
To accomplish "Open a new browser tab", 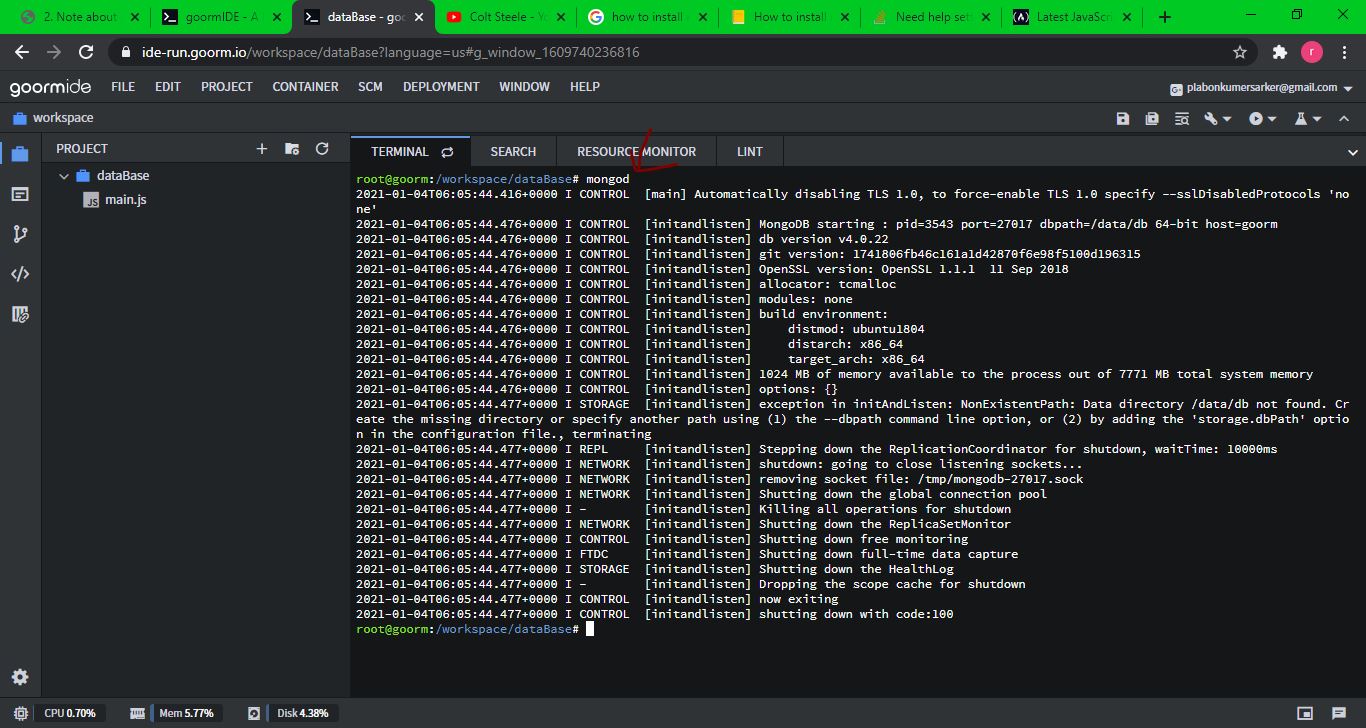I will click(1165, 17).
